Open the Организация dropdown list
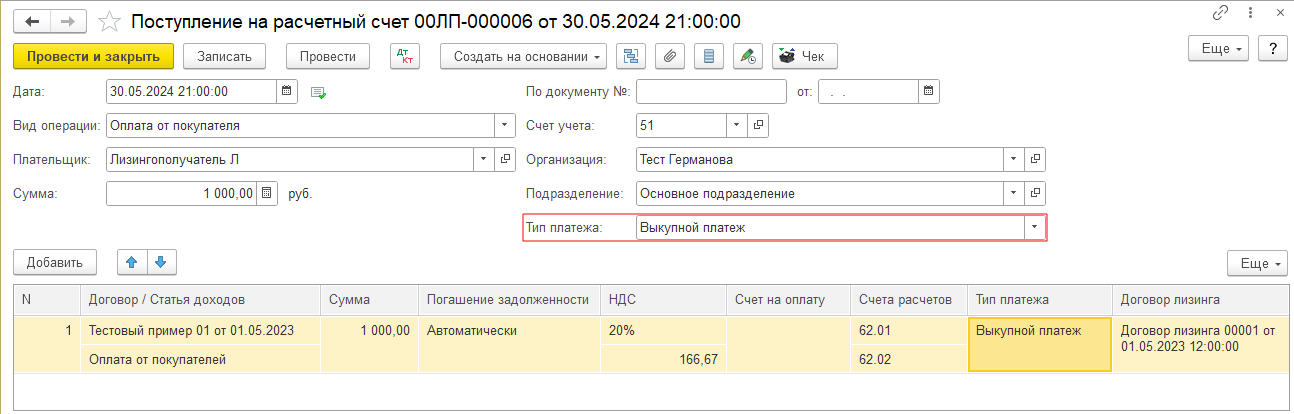The width and height of the screenshot is (1294, 414). point(1014,160)
